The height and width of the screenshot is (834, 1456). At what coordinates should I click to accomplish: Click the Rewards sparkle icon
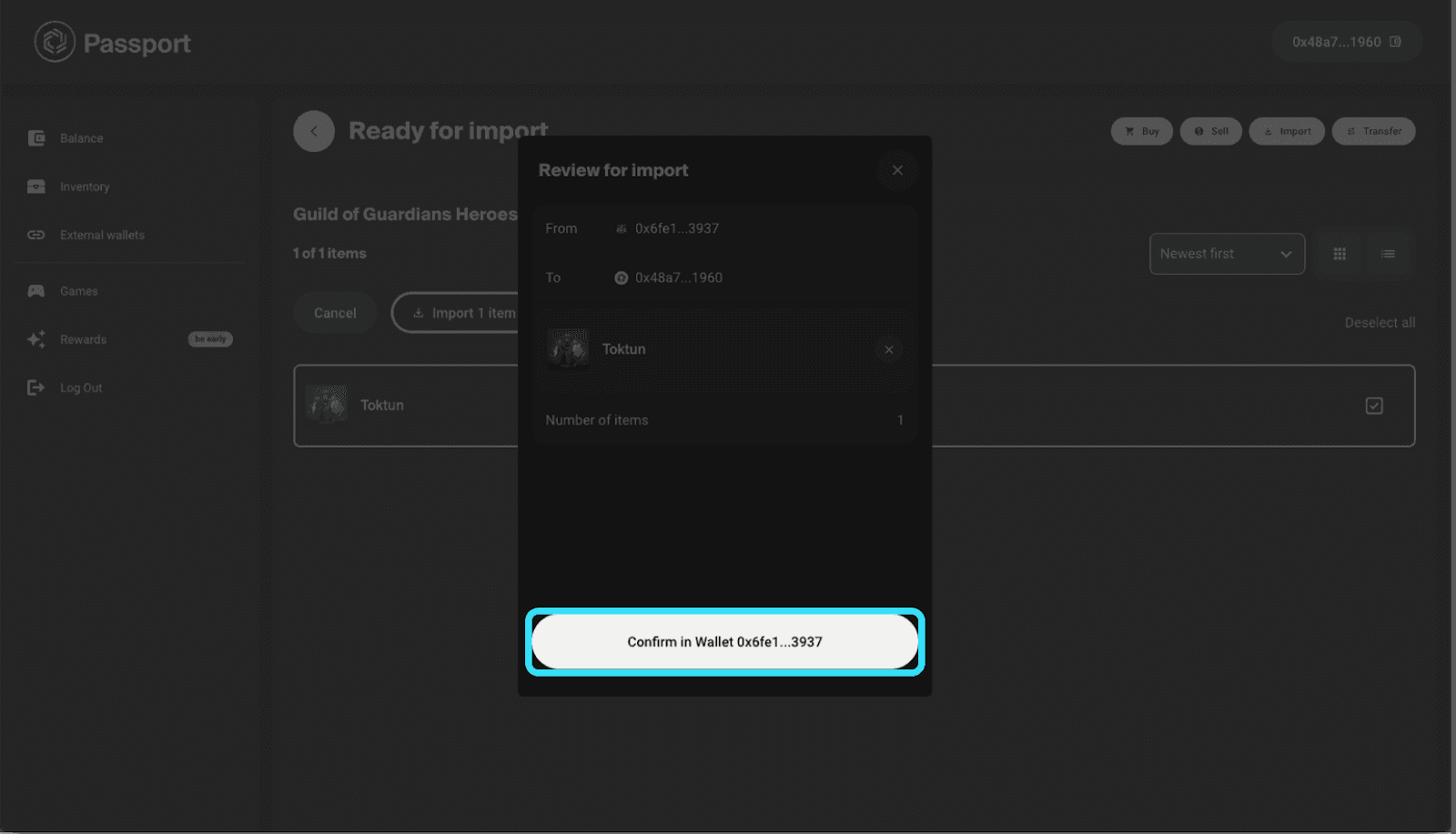pos(36,339)
